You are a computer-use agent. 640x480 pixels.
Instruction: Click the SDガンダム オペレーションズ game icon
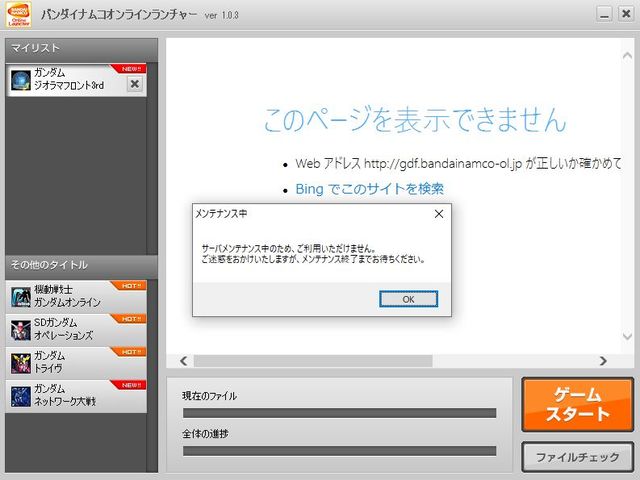click(20, 330)
